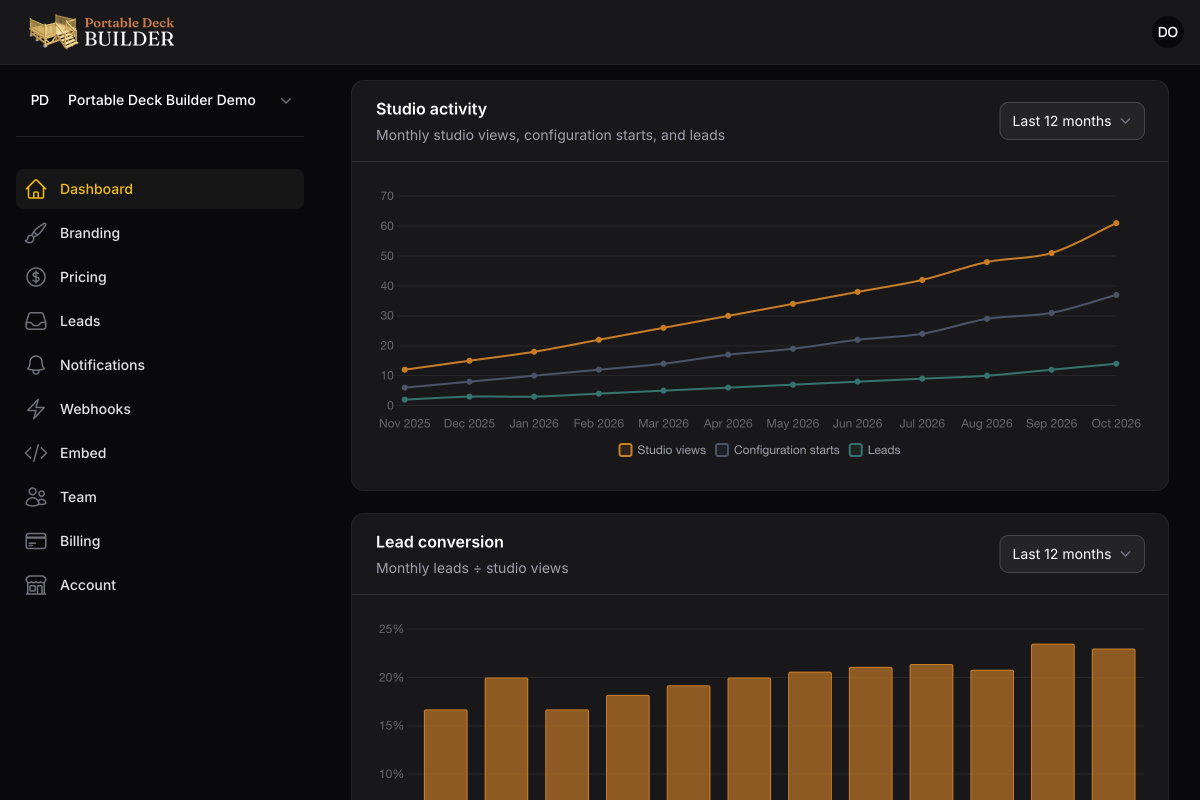
Task: Click the PD workspace badge
Action: [40, 100]
